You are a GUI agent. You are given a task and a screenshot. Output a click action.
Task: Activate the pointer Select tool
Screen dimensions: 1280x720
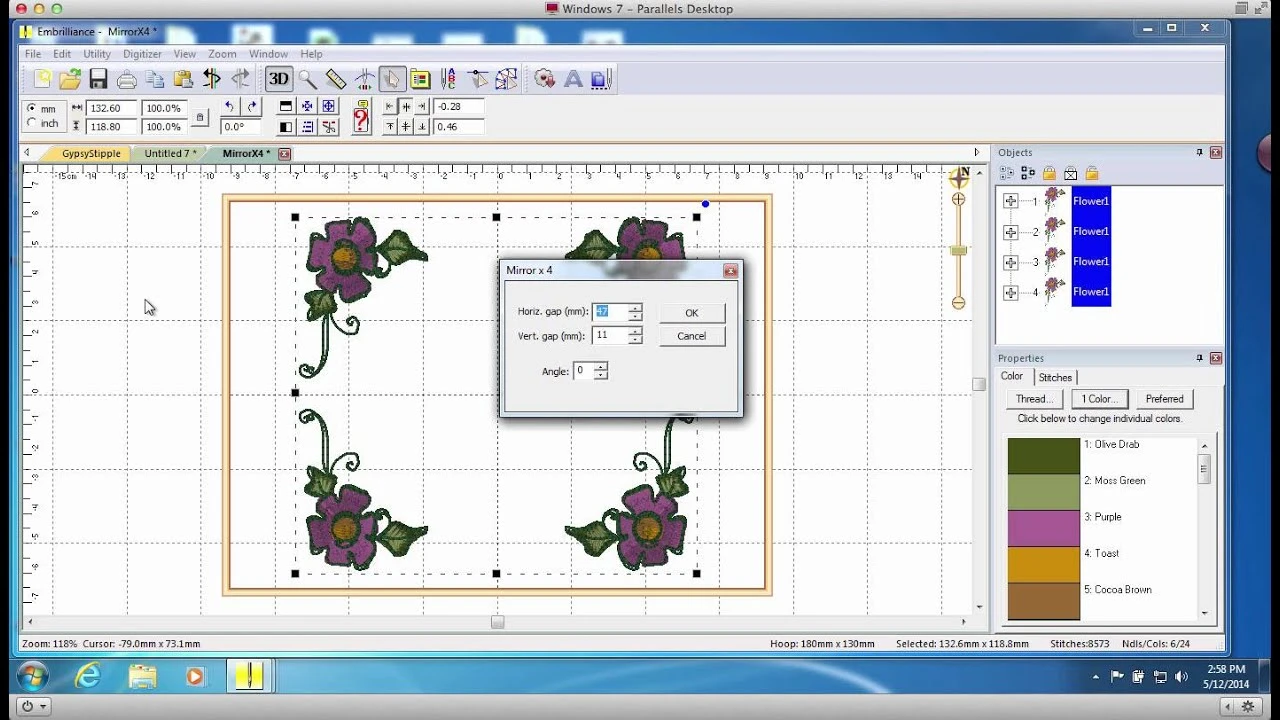coord(392,79)
